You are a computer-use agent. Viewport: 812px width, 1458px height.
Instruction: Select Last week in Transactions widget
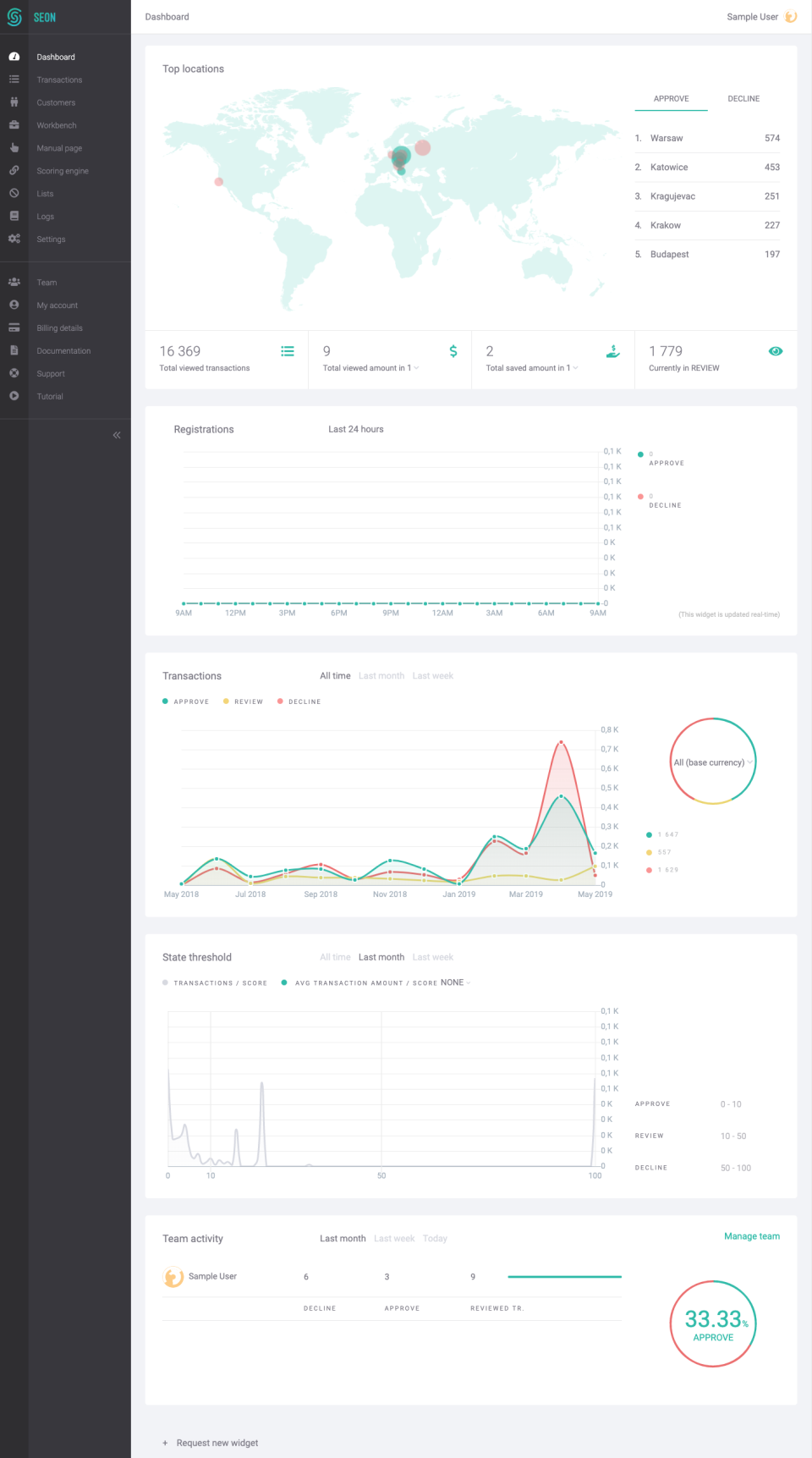(432, 676)
